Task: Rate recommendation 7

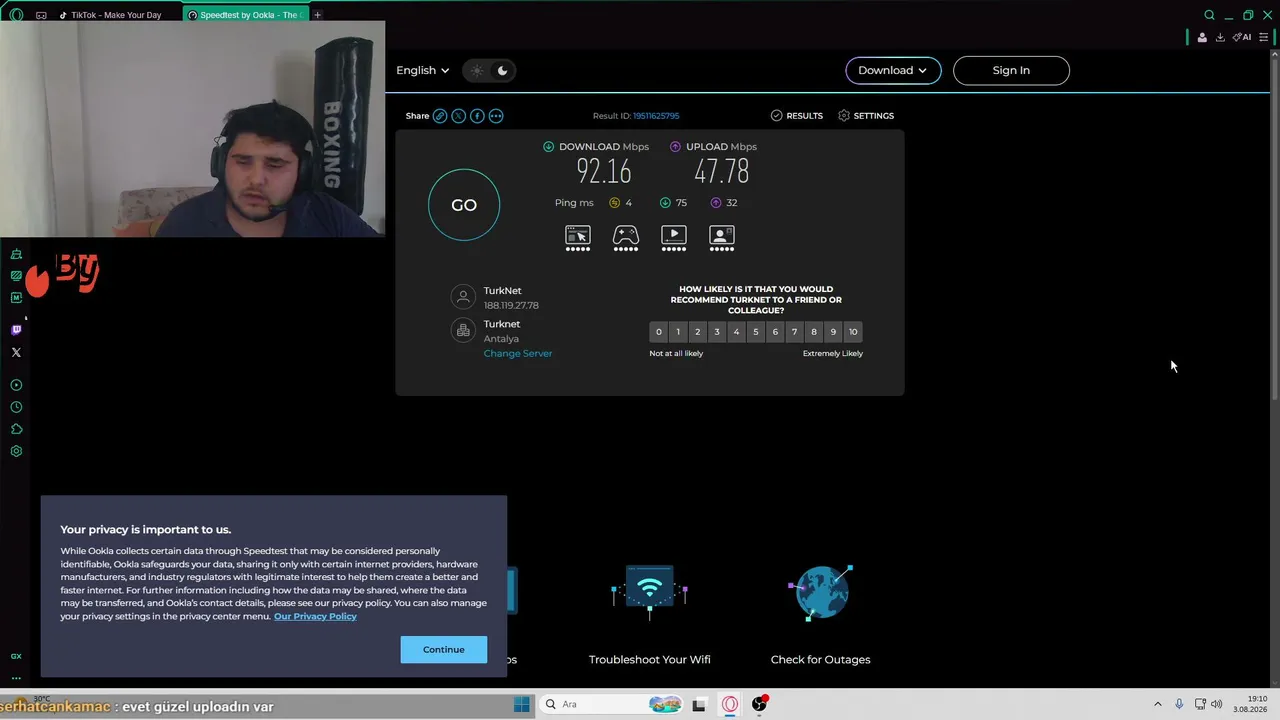Action: click(x=795, y=332)
